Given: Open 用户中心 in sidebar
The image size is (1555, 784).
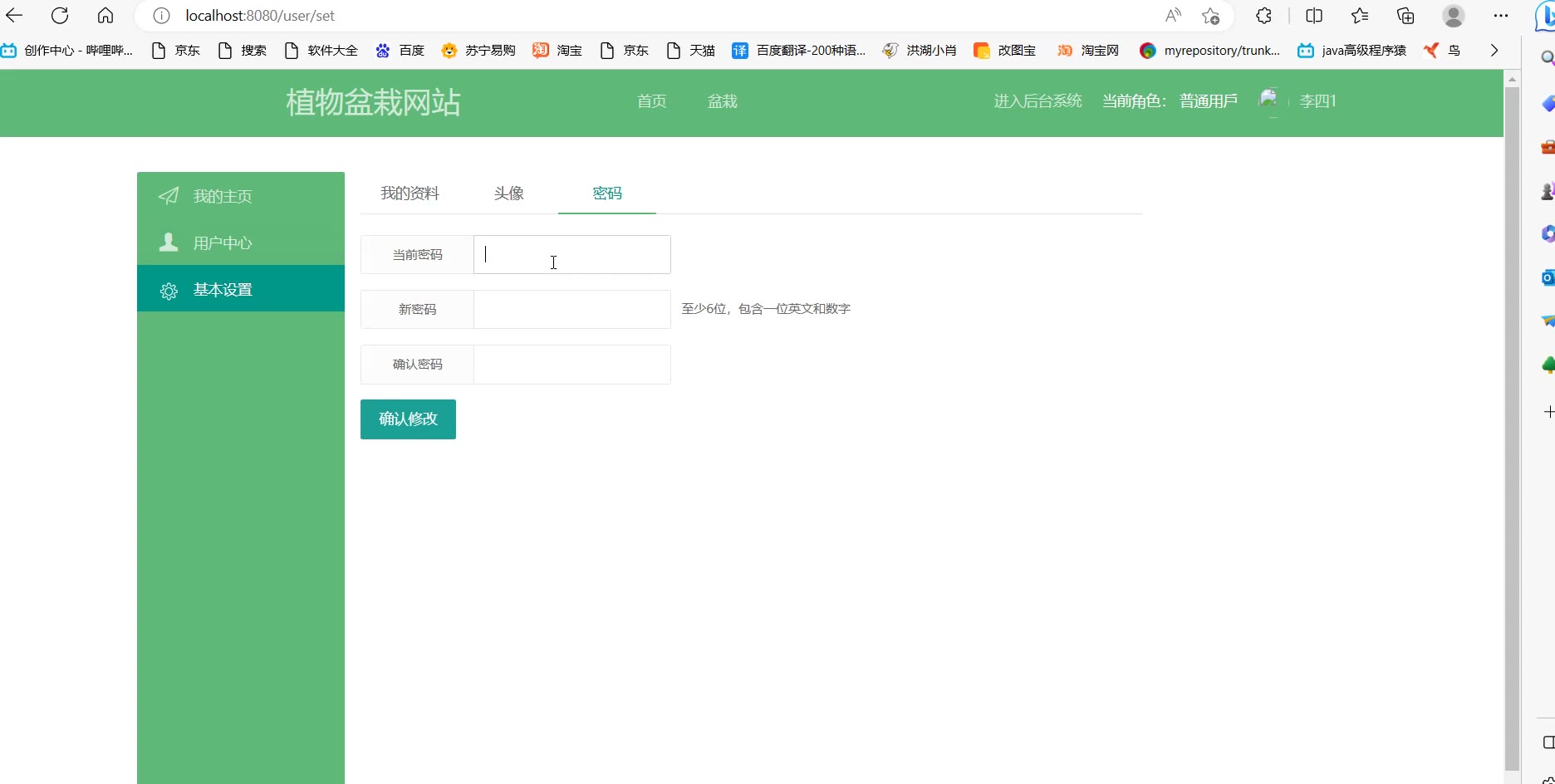Looking at the screenshot, I should pyautogui.click(x=241, y=243).
